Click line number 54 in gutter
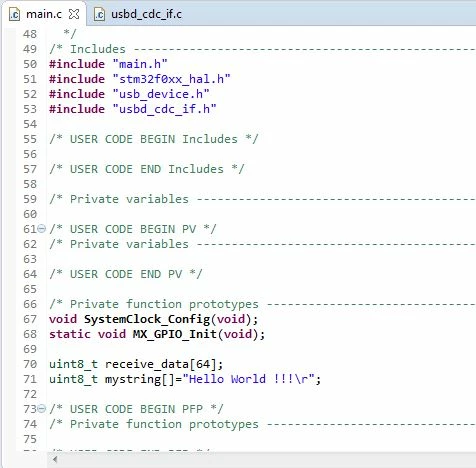 coord(30,124)
